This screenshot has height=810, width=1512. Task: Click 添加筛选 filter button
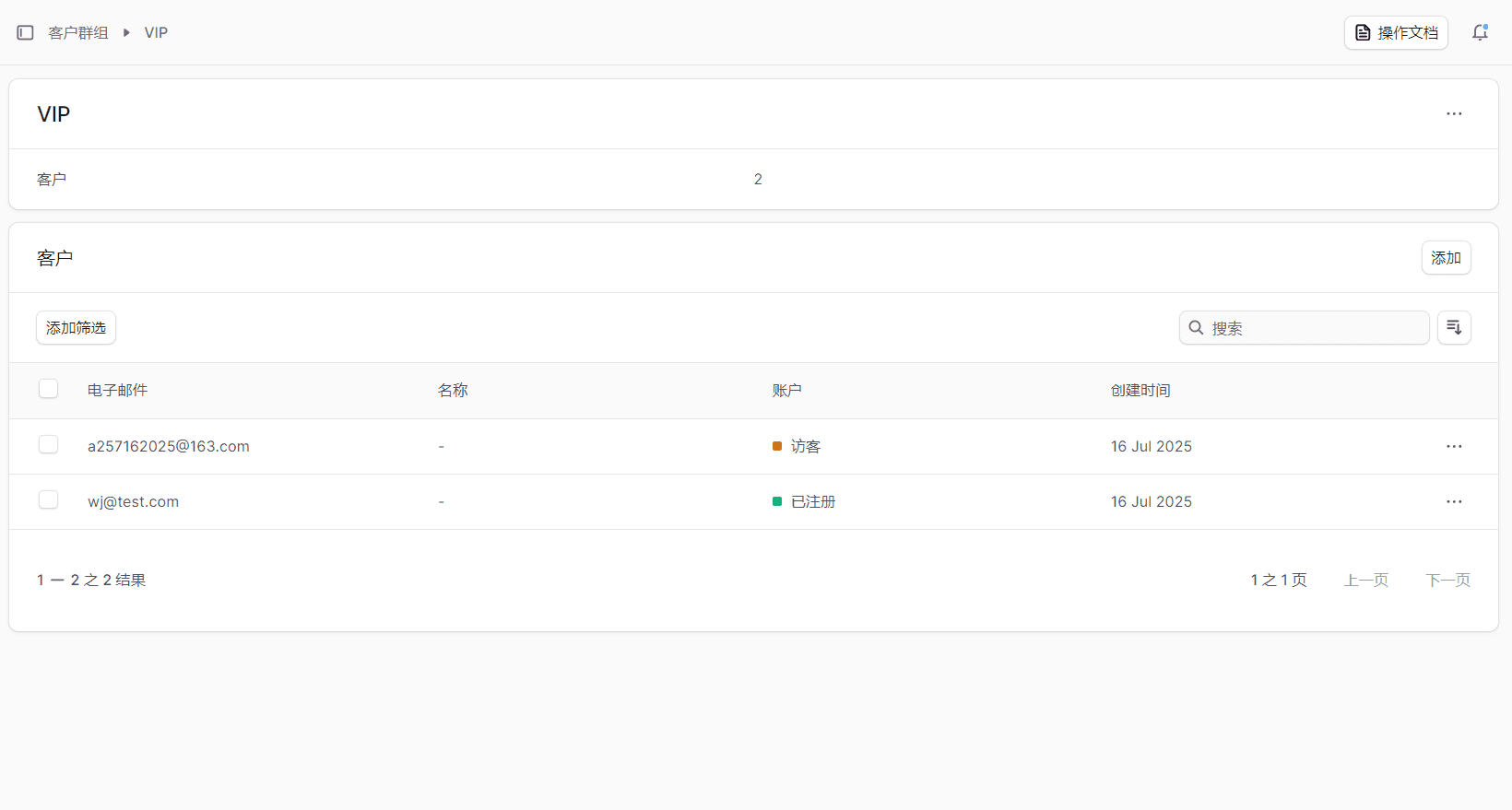(x=76, y=328)
